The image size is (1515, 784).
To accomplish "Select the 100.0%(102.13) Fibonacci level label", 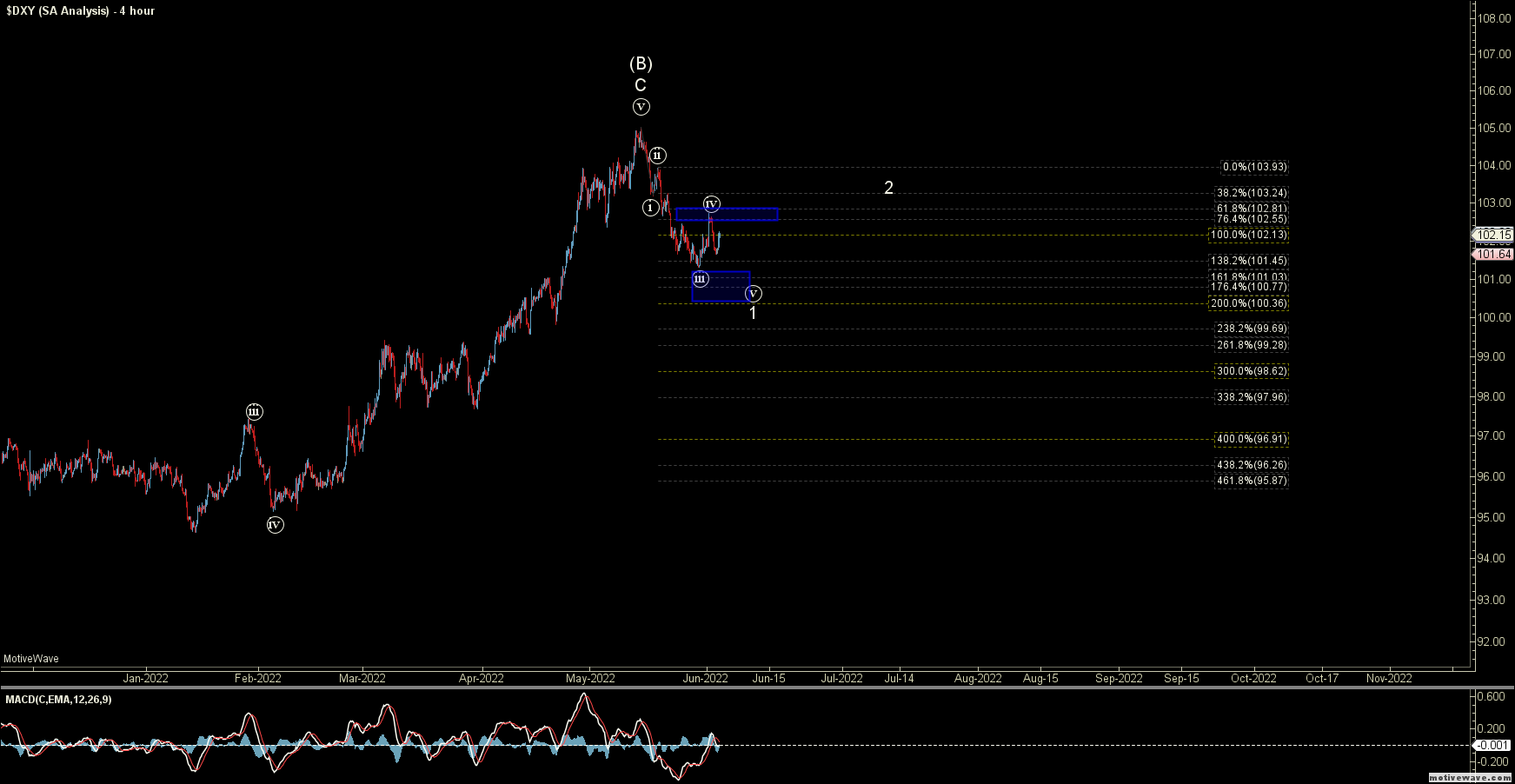I will (1248, 235).
